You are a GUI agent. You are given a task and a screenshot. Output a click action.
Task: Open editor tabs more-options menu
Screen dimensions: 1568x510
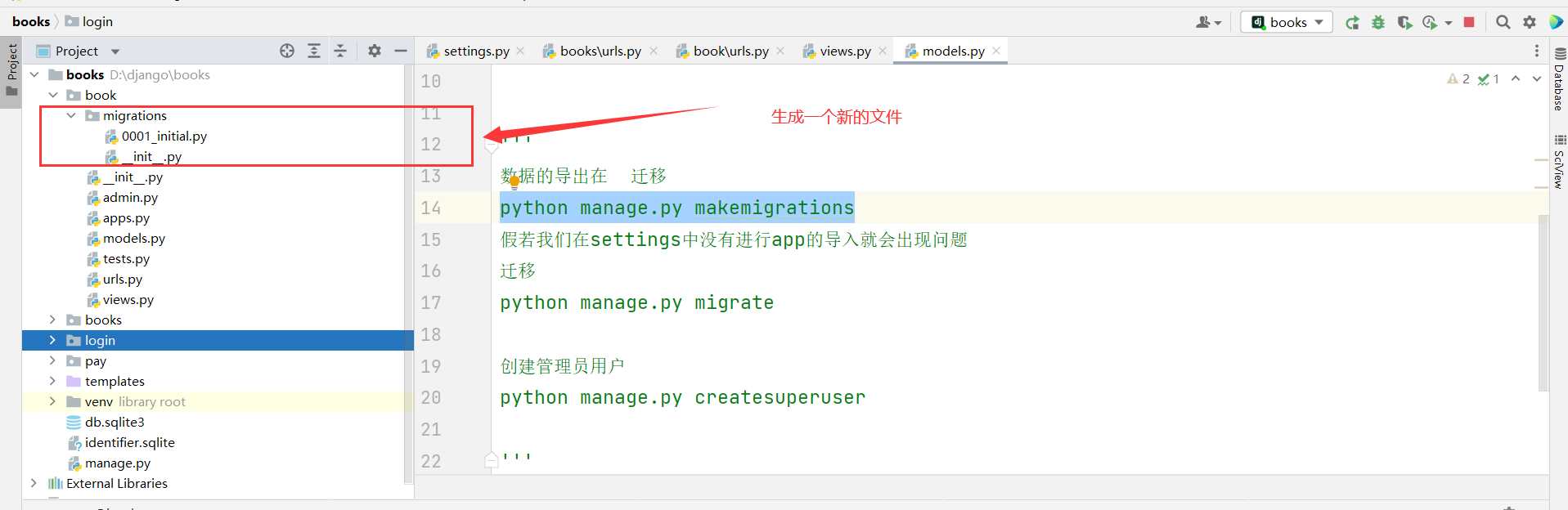coord(1537,51)
